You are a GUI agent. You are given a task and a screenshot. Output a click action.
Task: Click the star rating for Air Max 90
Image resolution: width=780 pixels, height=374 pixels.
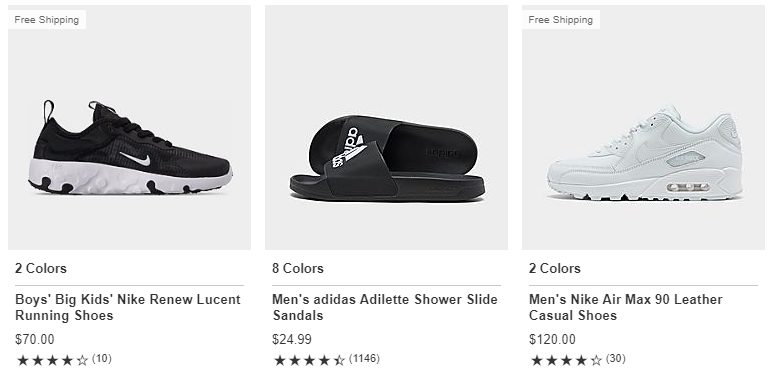[x=566, y=360]
